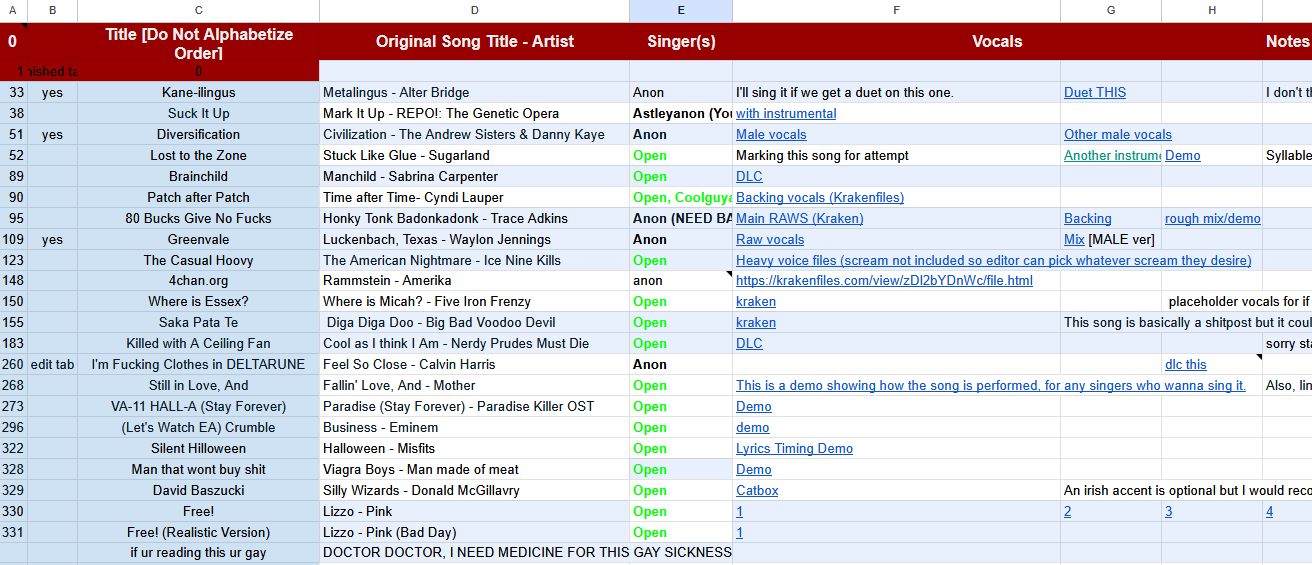
Task: Open the DLC link in Ceiling Fan row
Action: tap(749, 343)
